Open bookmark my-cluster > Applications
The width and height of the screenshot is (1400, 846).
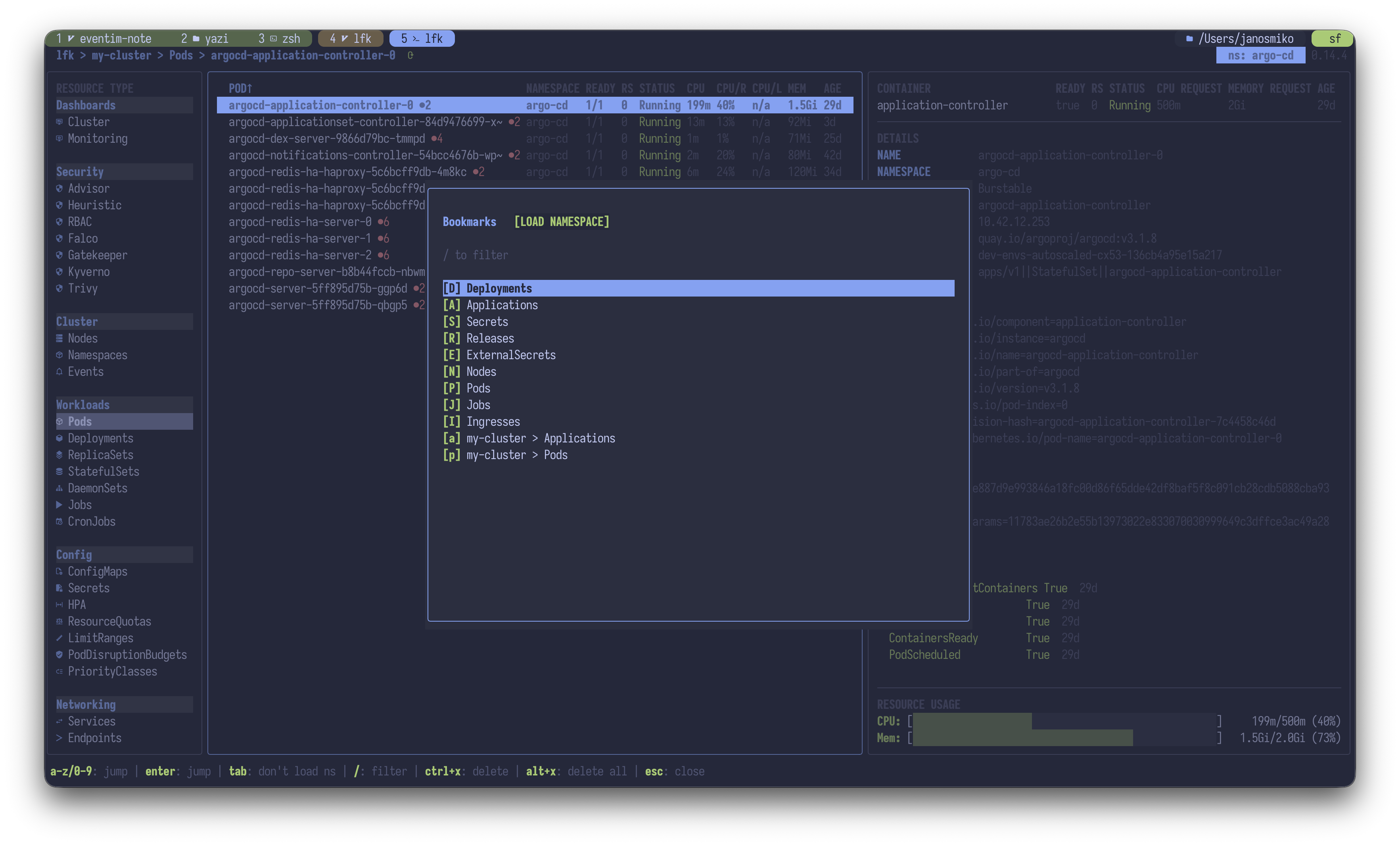point(698,438)
